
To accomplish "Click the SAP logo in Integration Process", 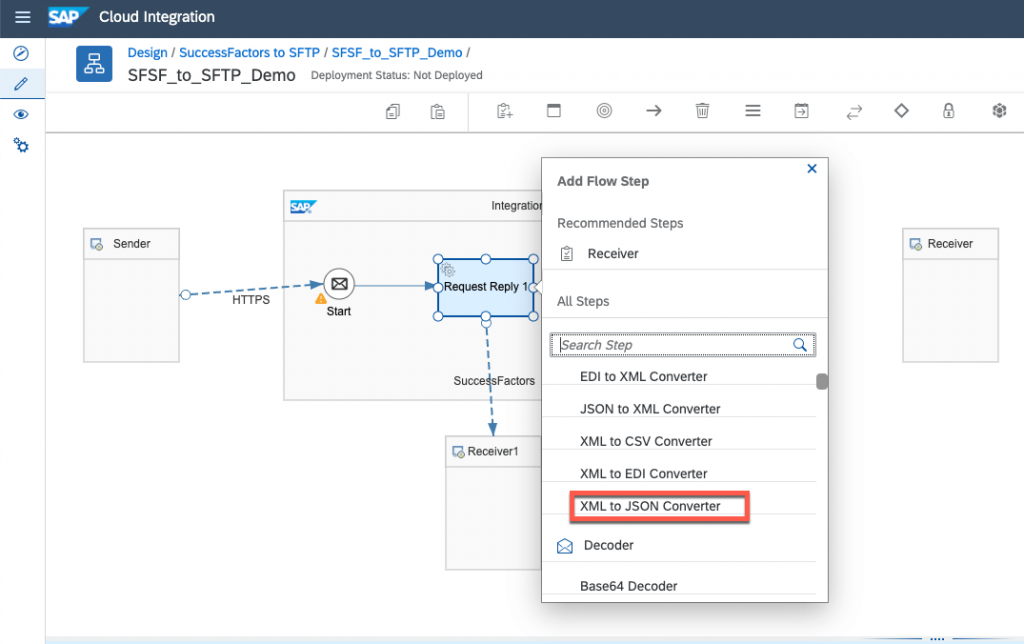I will pyautogui.click(x=303, y=207).
